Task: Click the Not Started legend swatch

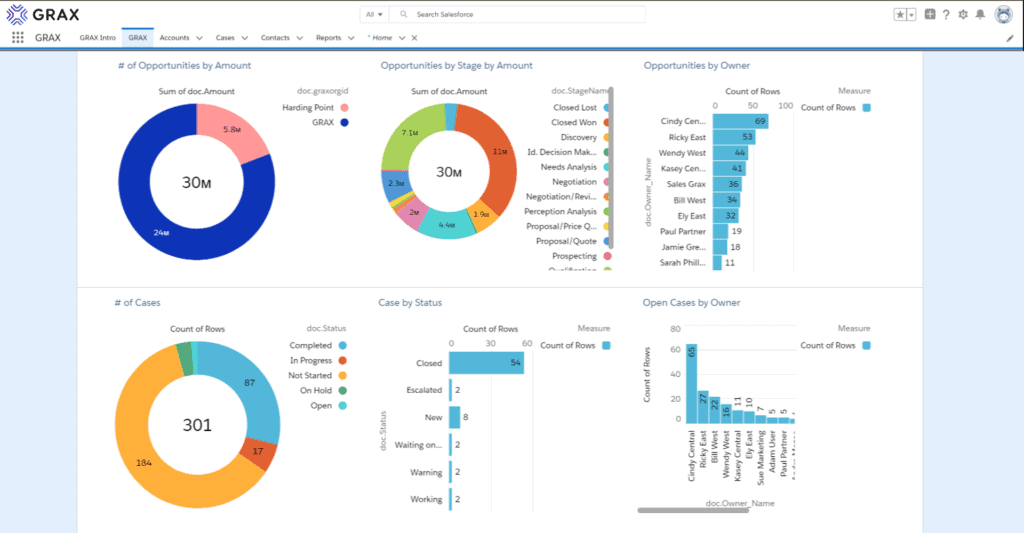Action: pos(343,376)
